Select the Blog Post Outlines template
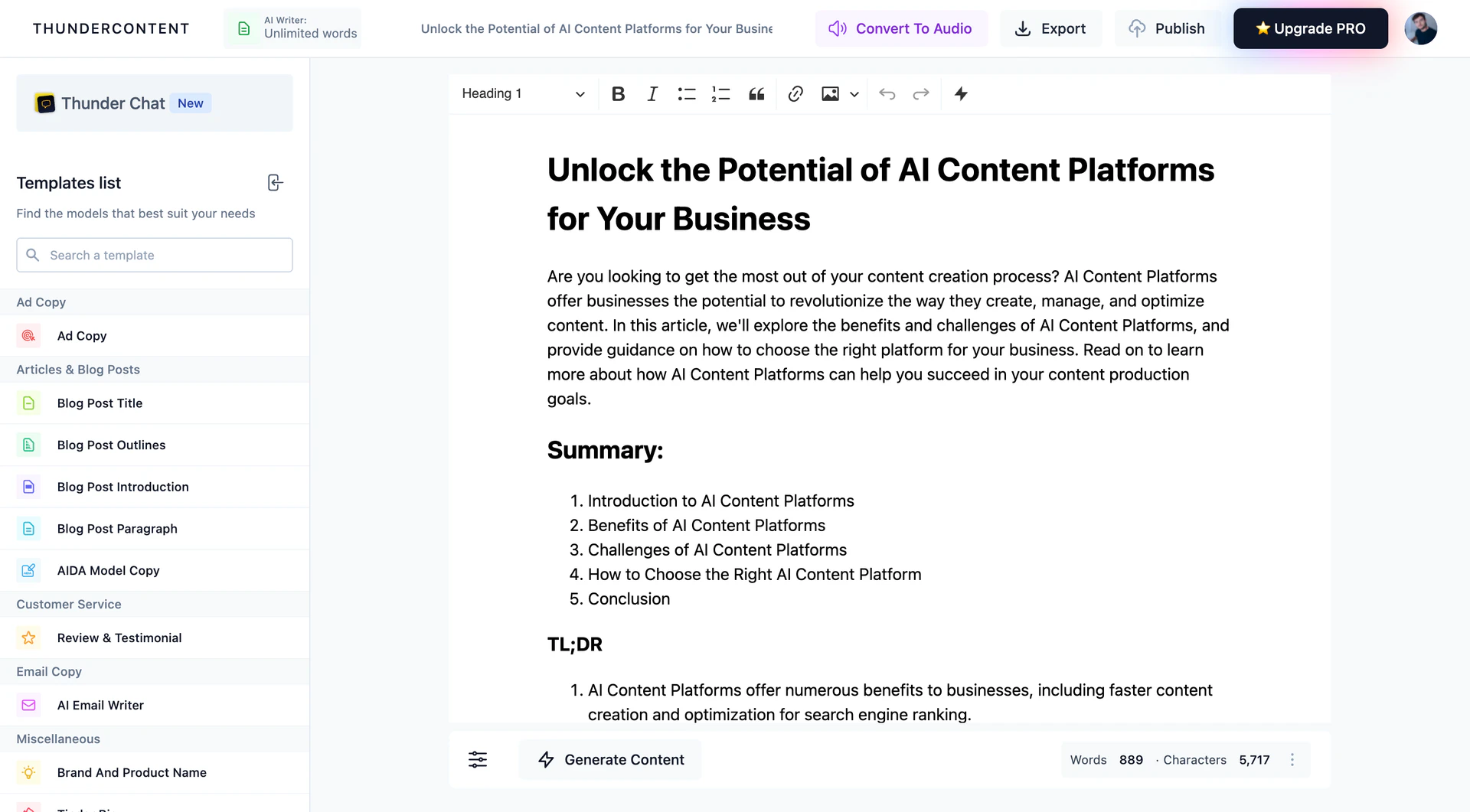Image resolution: width=1470 pixels, height=812 pixels. [x=111, y=445]
